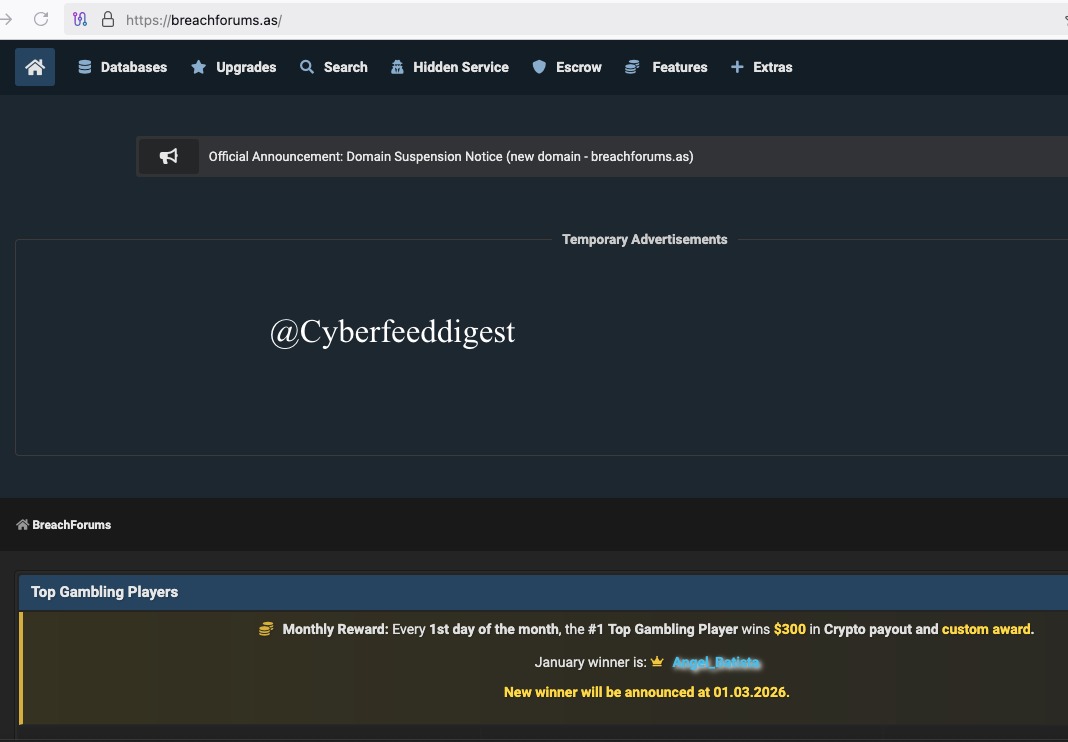The image size is (1068, 742).
Task: Expand the Databases navigation dropdown
Action: click(x=133, y=67)
